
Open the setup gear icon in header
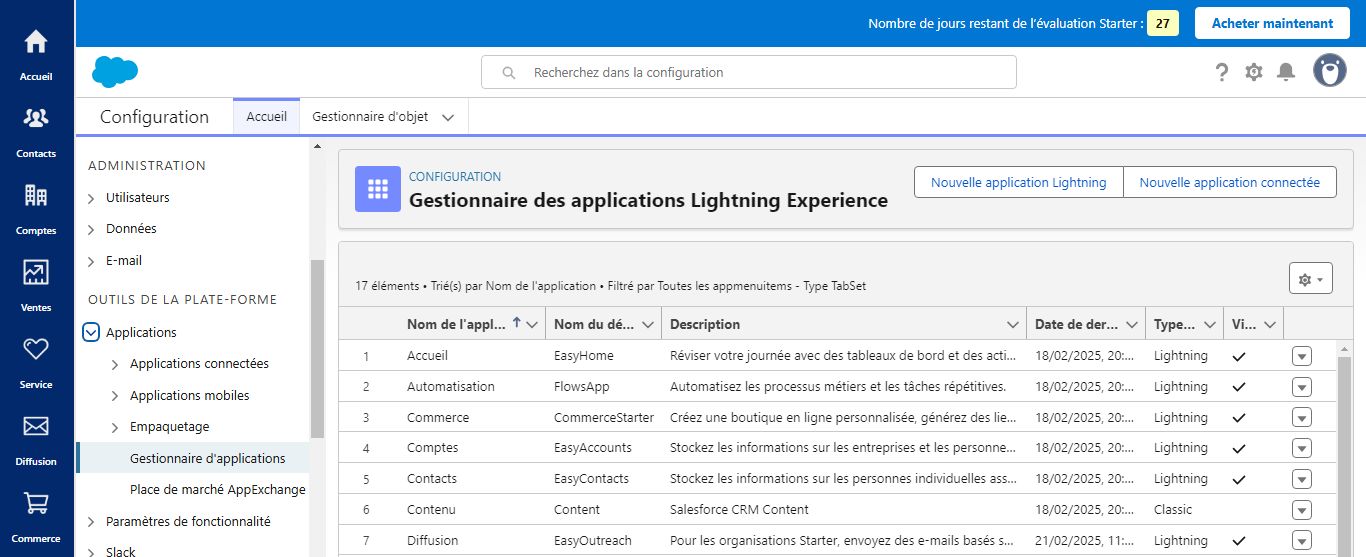click(x=1254, y=72)
